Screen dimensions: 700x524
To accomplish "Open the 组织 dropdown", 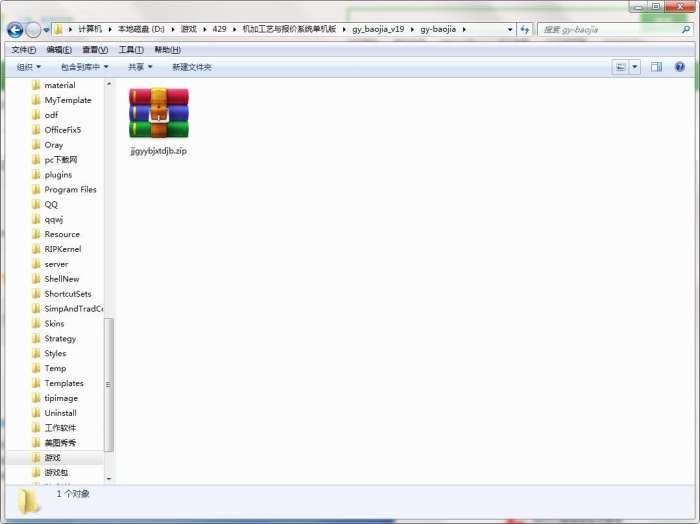I will pos(29,67).
